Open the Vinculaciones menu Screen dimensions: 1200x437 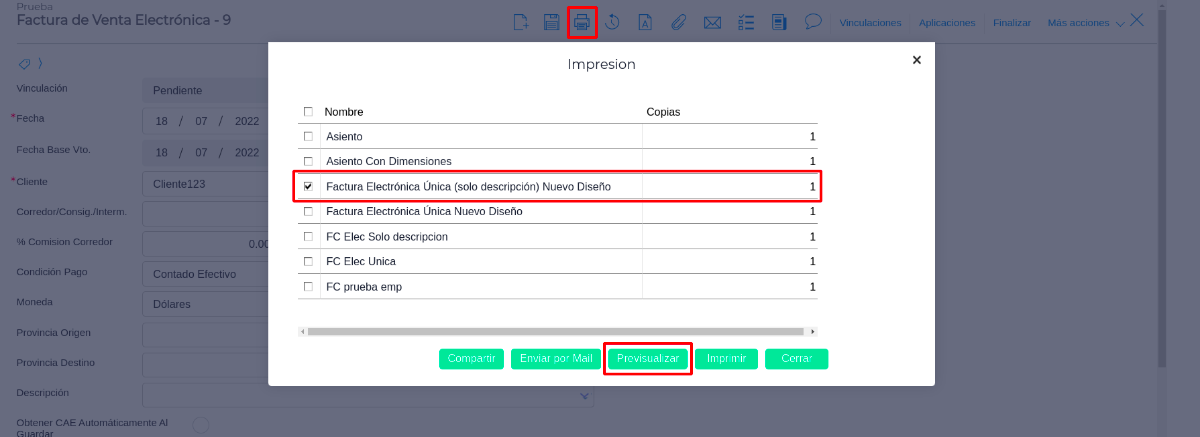(x=870, y=22)
